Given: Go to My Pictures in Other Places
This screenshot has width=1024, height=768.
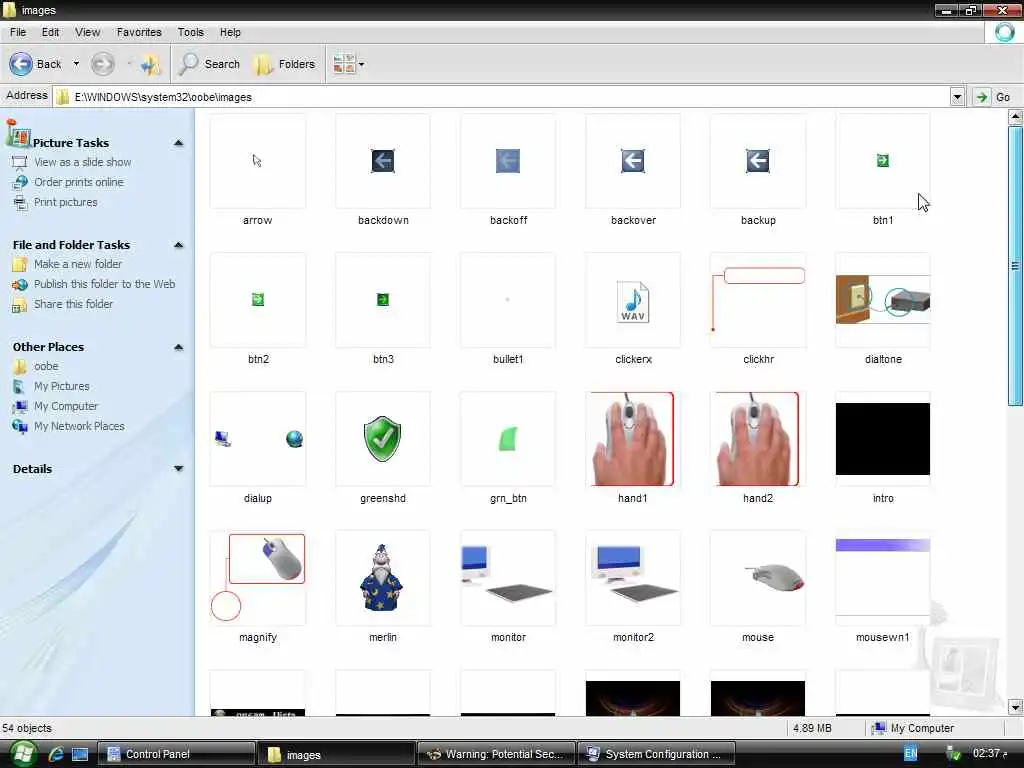Looking at the screenshot, I should 61,387.
